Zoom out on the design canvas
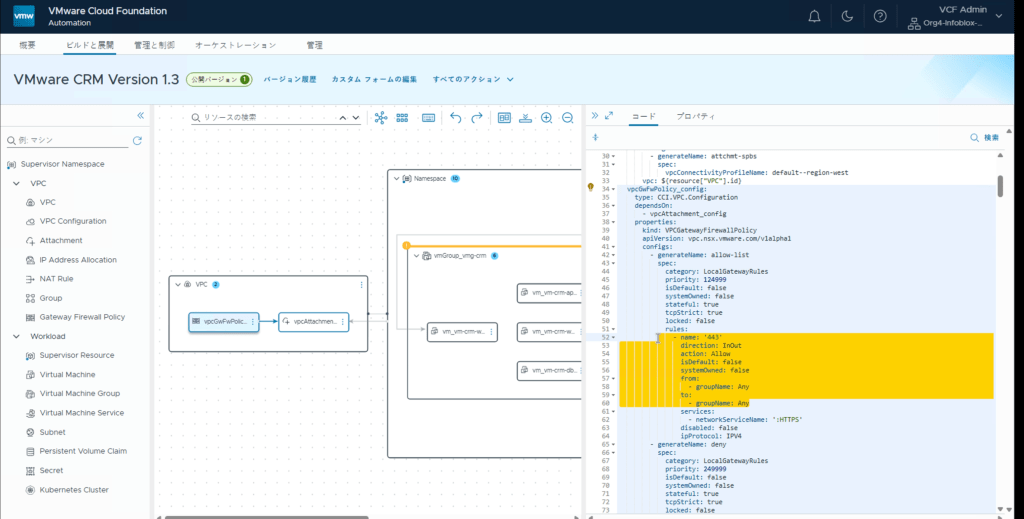The image size is (1024, 519). 568,118
